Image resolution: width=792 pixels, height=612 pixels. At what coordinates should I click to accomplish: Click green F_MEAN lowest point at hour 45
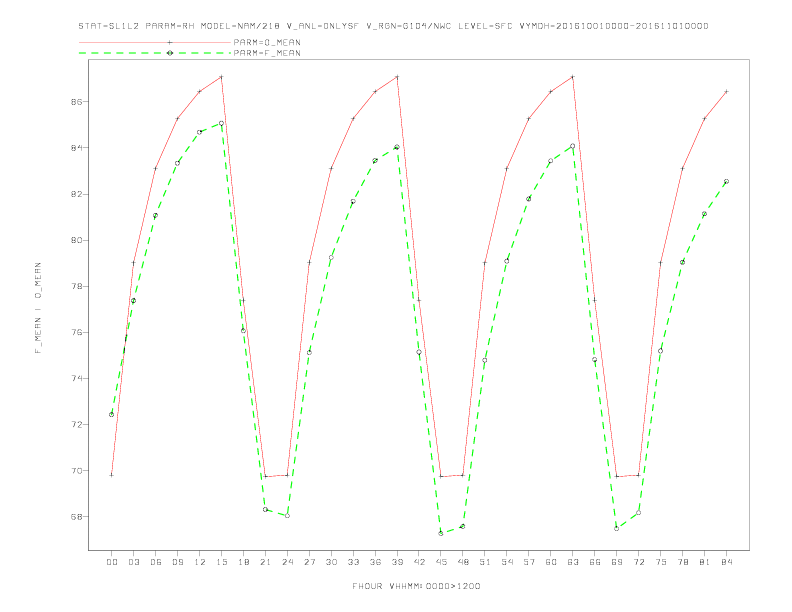click(x=441, y=533)
